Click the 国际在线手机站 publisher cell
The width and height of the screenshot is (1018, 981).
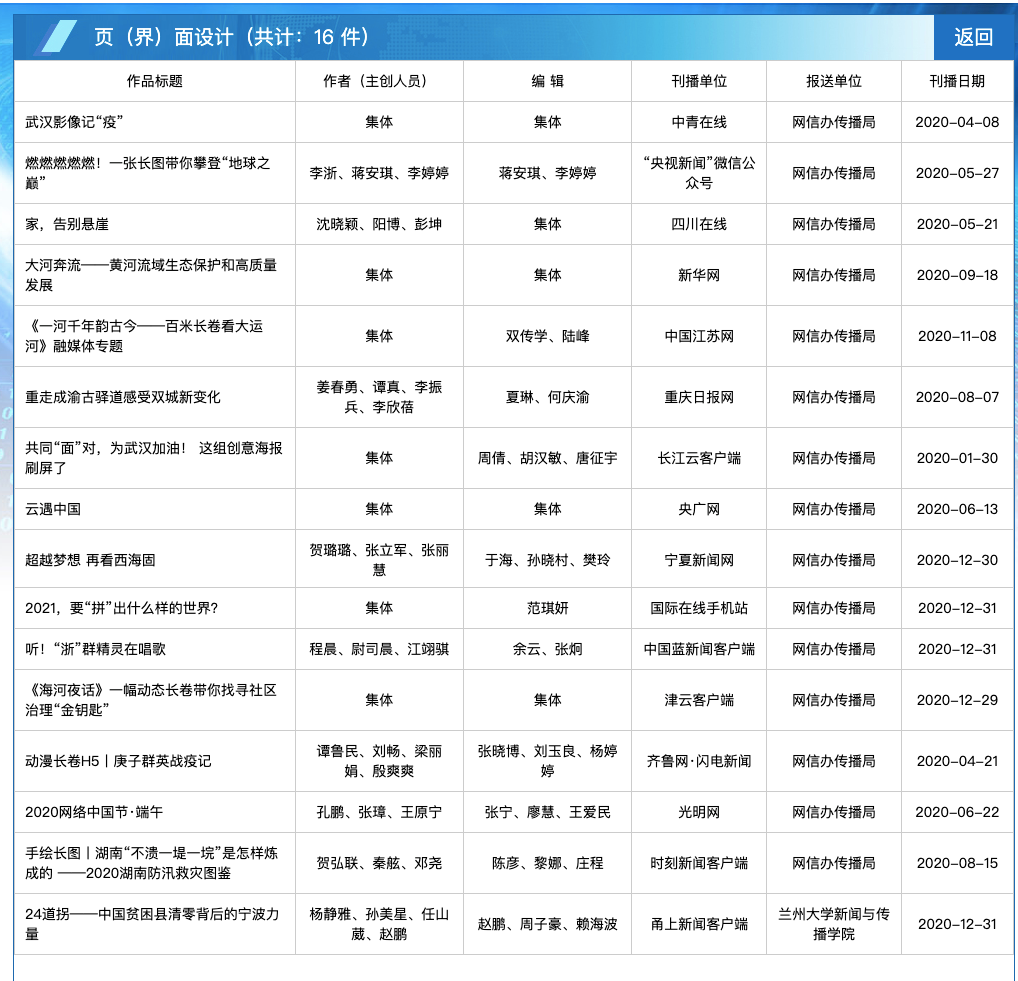(x=699, y=608)
